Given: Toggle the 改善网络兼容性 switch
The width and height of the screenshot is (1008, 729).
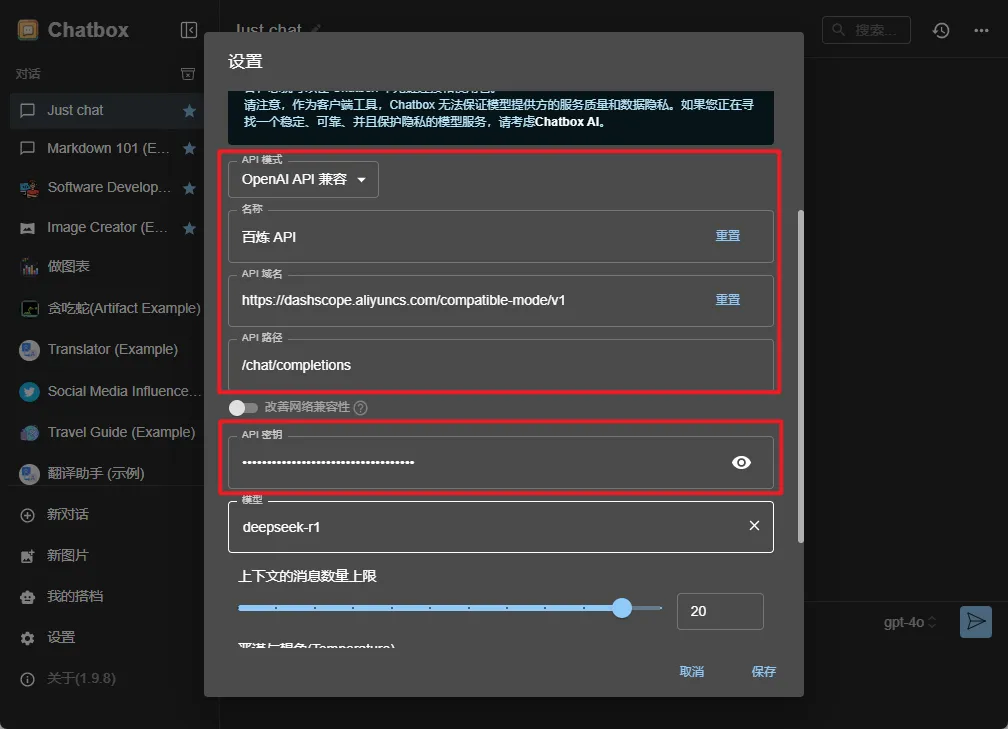Looking at the screenshot, I should tap(243, 408).
